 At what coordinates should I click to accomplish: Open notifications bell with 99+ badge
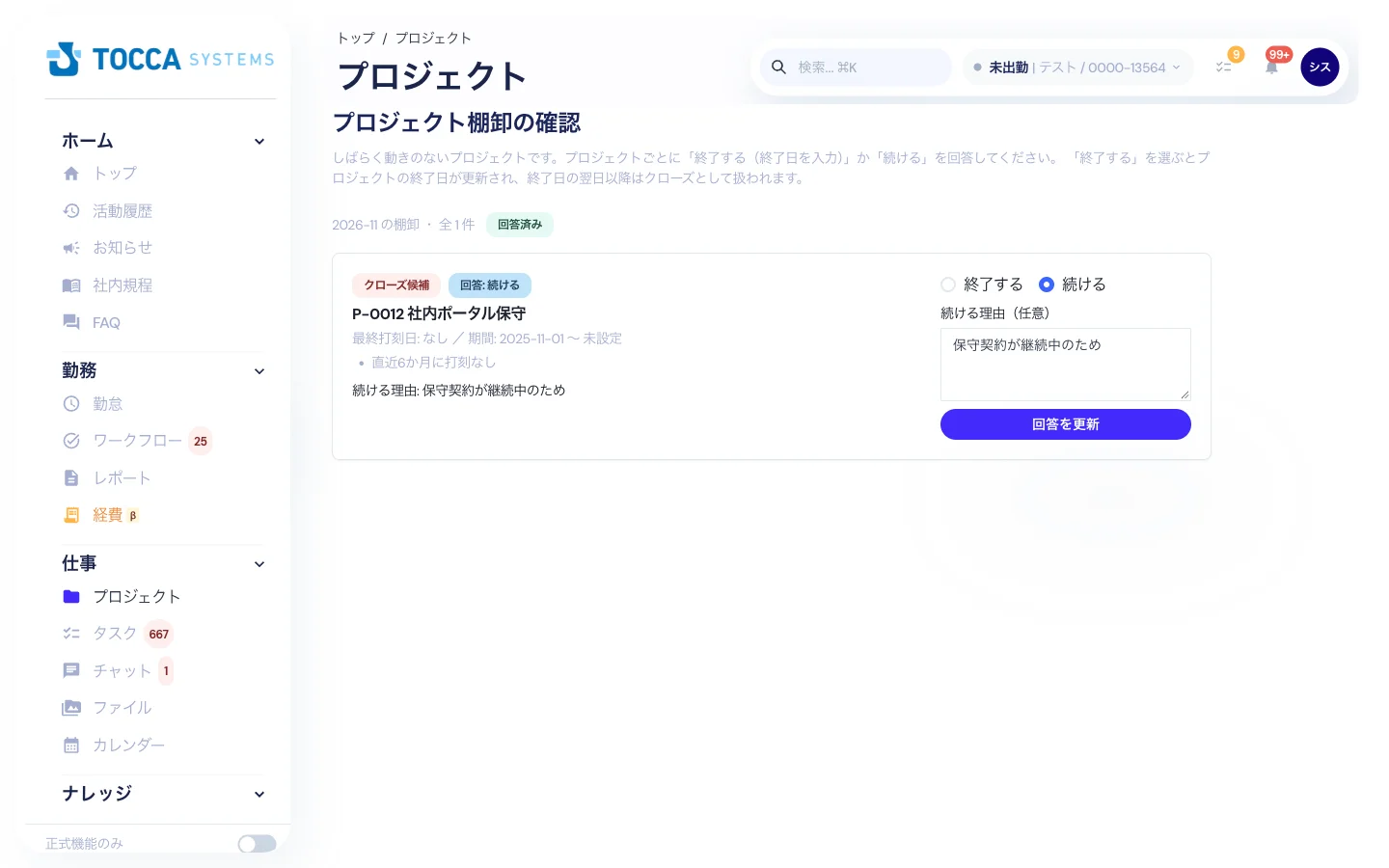point(1272,67)
